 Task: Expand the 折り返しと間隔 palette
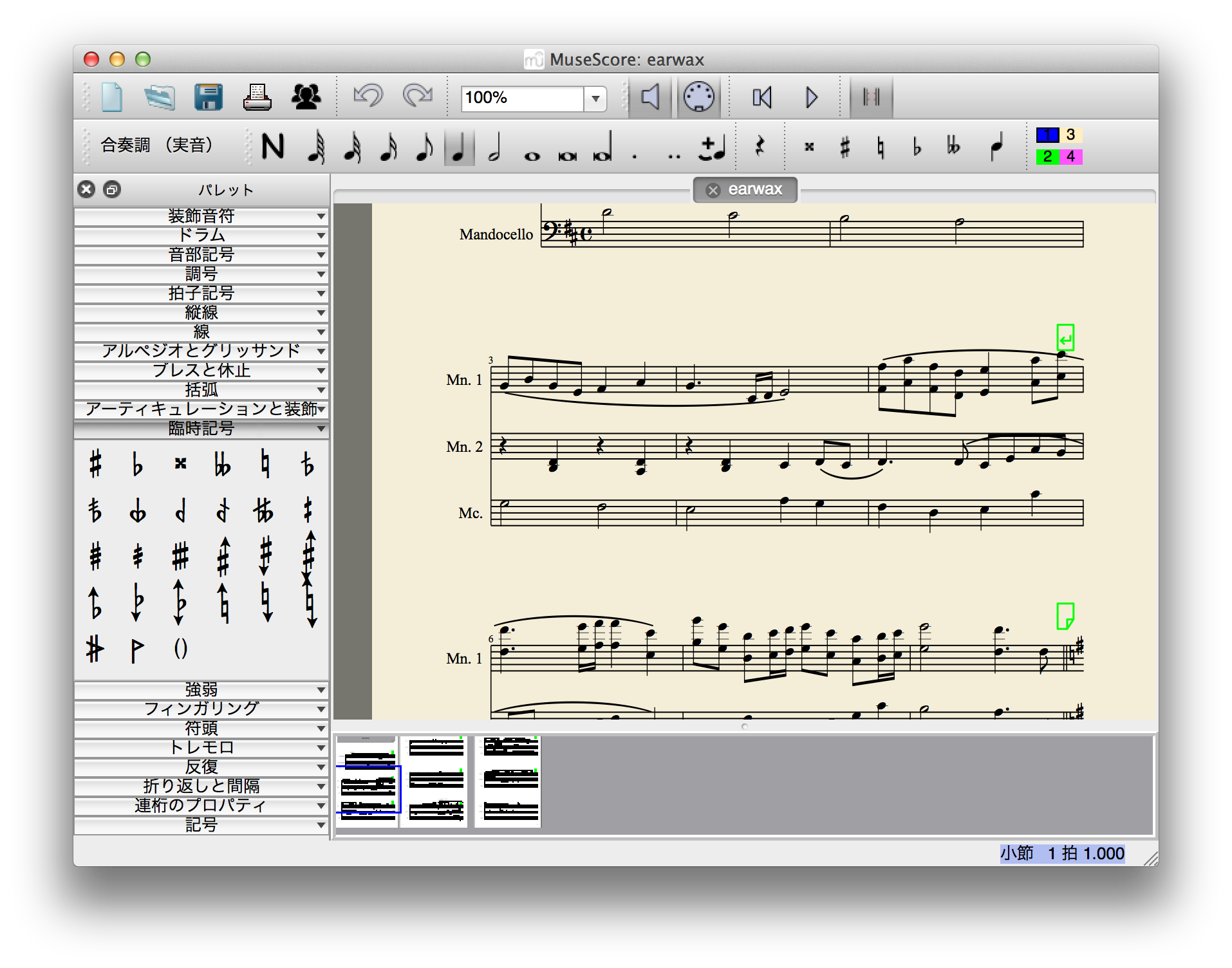tap(201, 786)
